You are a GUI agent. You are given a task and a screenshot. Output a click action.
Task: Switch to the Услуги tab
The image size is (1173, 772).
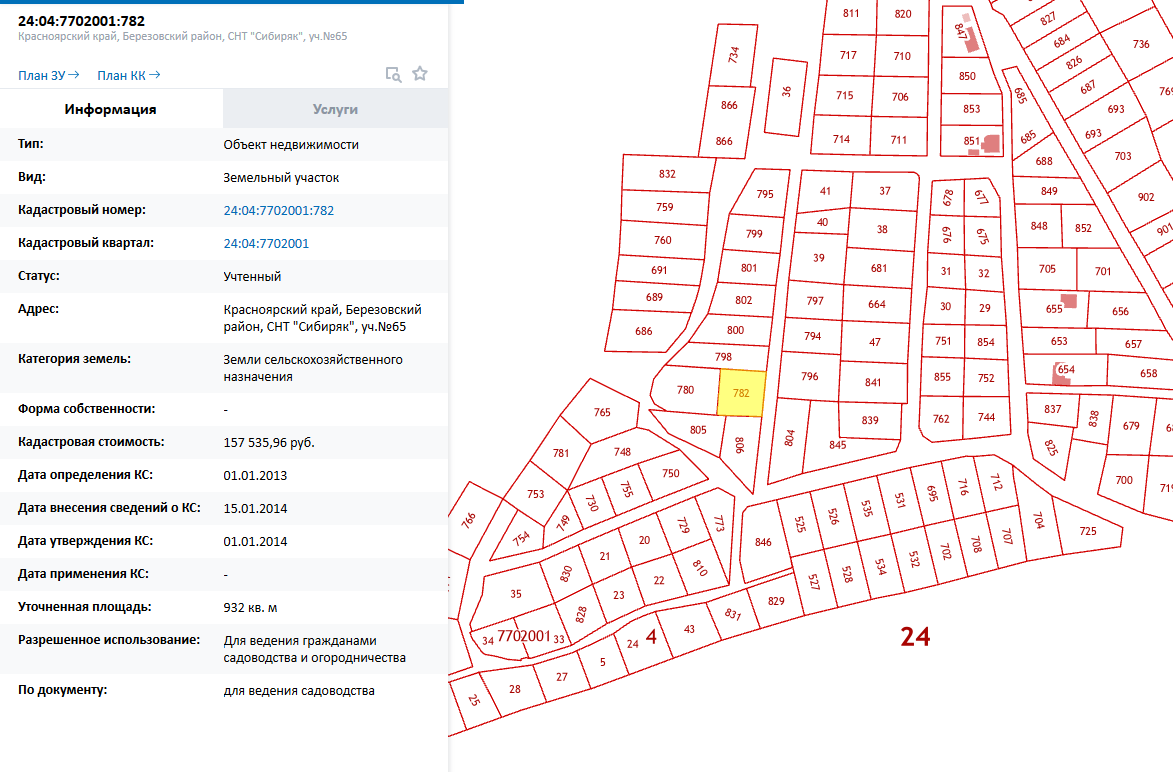[335, 110]
